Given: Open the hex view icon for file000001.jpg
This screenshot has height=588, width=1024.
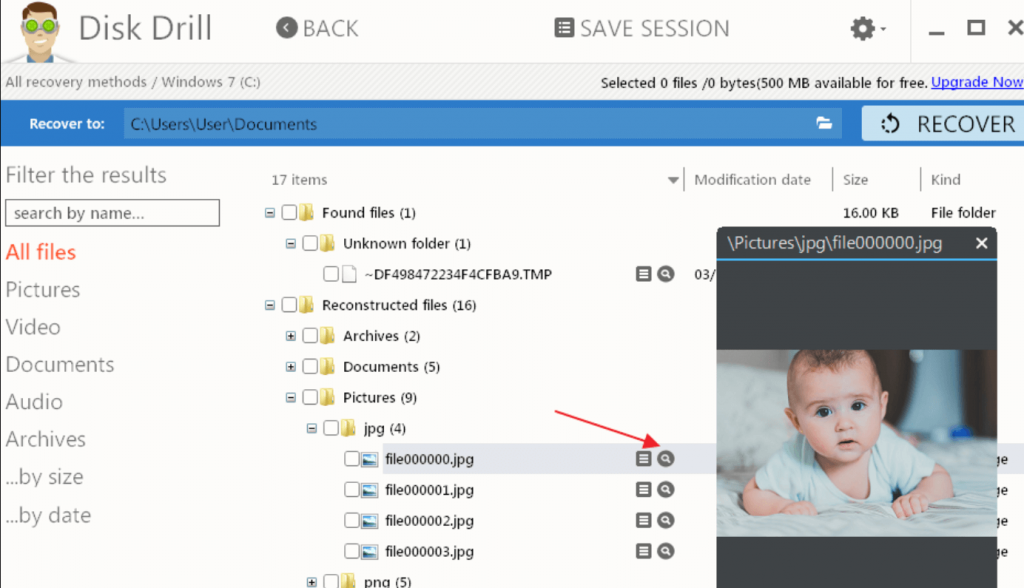Looking at the screenshot, I should point(643,489).
